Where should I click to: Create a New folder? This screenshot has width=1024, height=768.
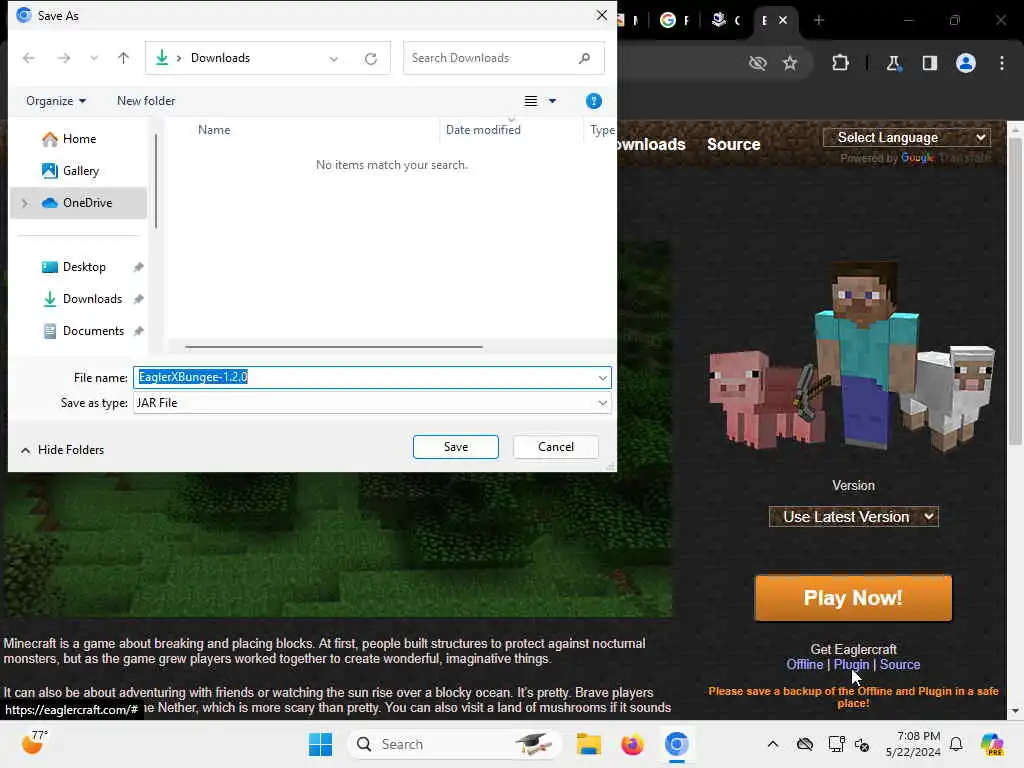pyautogui.click(x=146, y=101)
